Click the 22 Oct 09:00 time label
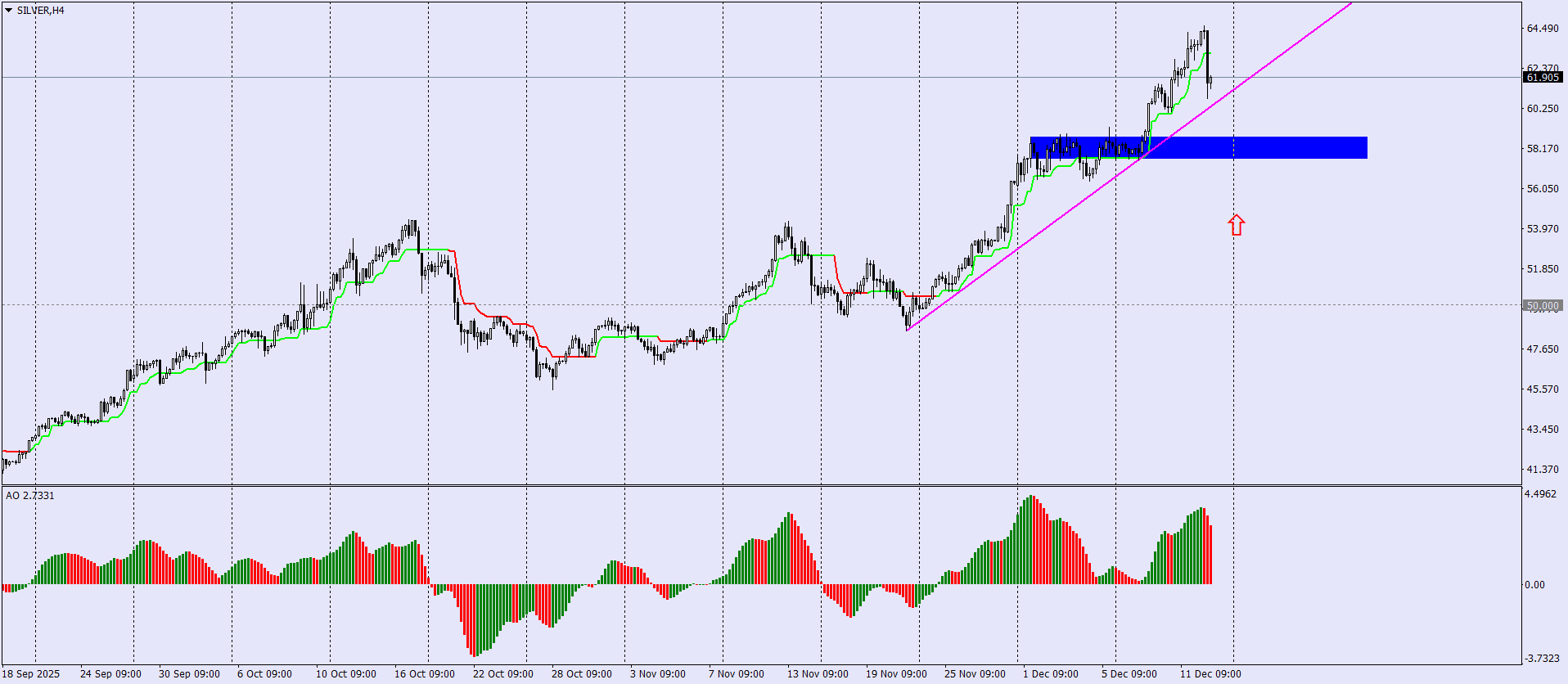This screenshot has width=1568, height=684. pyautogui.click(x=503, y=674)
